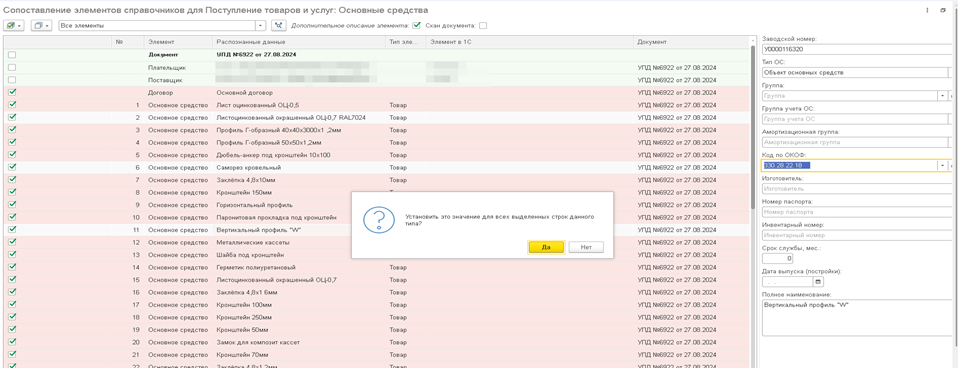Image resolution: width=958 pixels, height=368 pixels.
Task: Open the overlapping-windows toolbar button menu
Action: pos(41,26)
